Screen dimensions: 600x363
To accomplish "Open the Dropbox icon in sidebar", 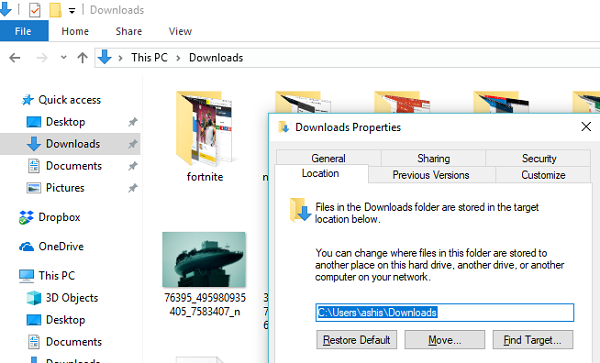I will click(26, 217).
